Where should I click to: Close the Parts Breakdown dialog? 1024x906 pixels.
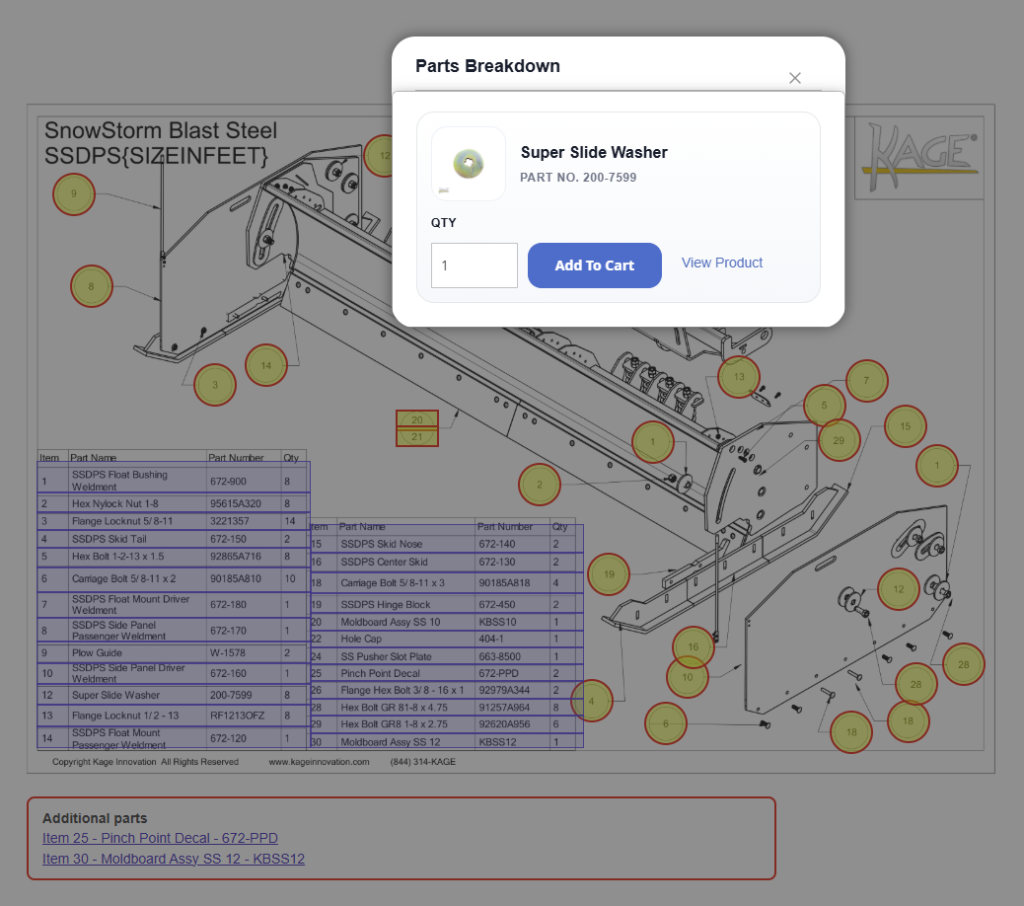(x=794, y=78)
